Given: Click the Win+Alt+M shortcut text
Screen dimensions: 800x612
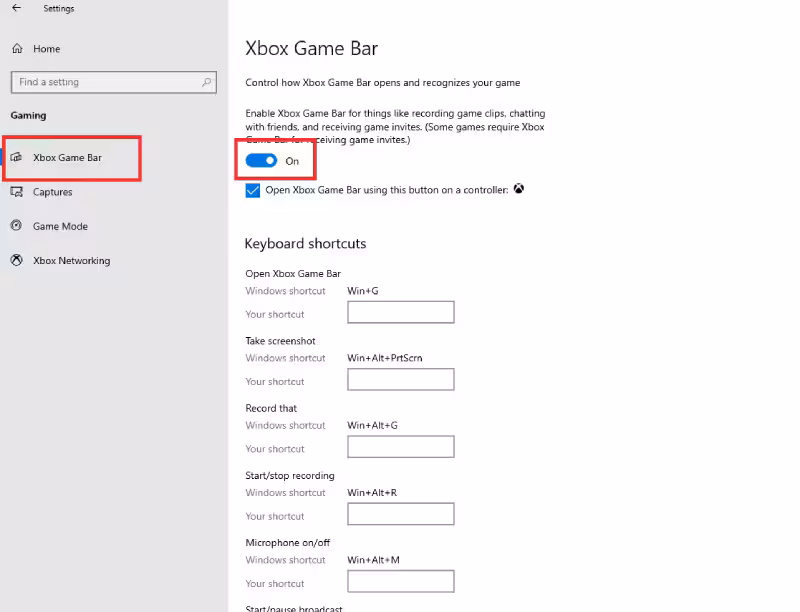Looking at the screenshot, I should click(373, 560).
